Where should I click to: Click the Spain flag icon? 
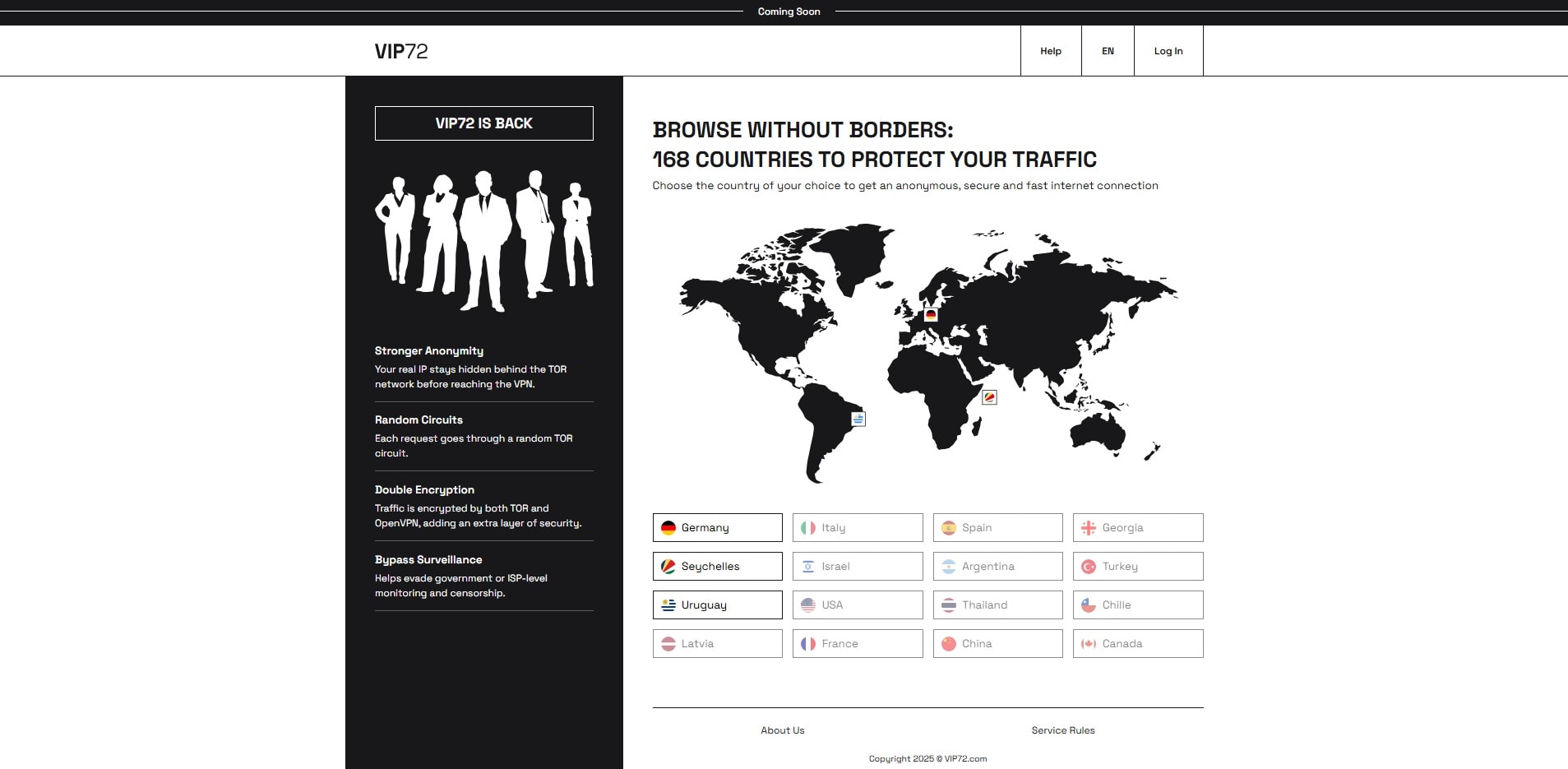pos(949,528)
